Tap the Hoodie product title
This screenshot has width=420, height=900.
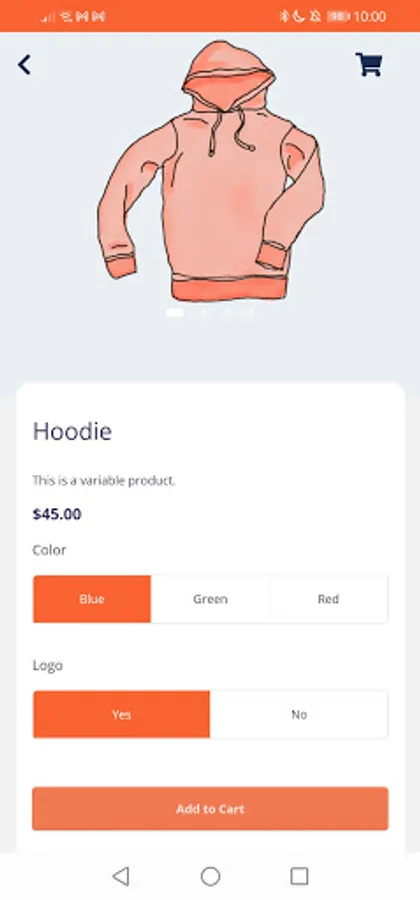click(x=72, y=431)
